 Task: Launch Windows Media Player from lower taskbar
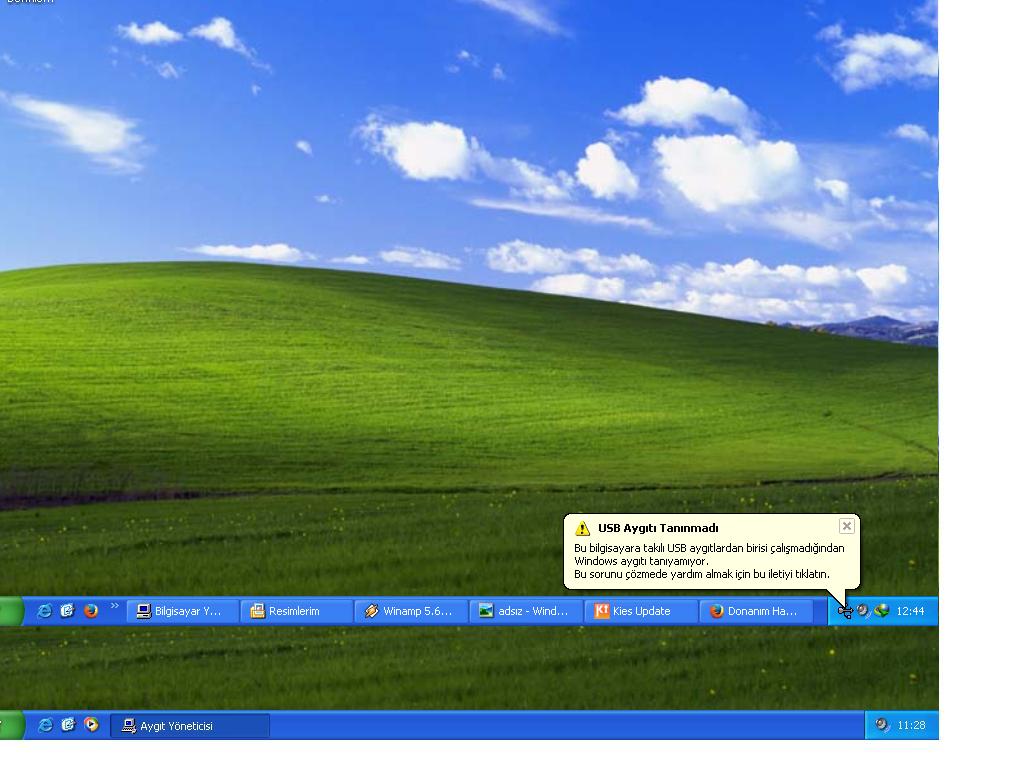point(91,725)
